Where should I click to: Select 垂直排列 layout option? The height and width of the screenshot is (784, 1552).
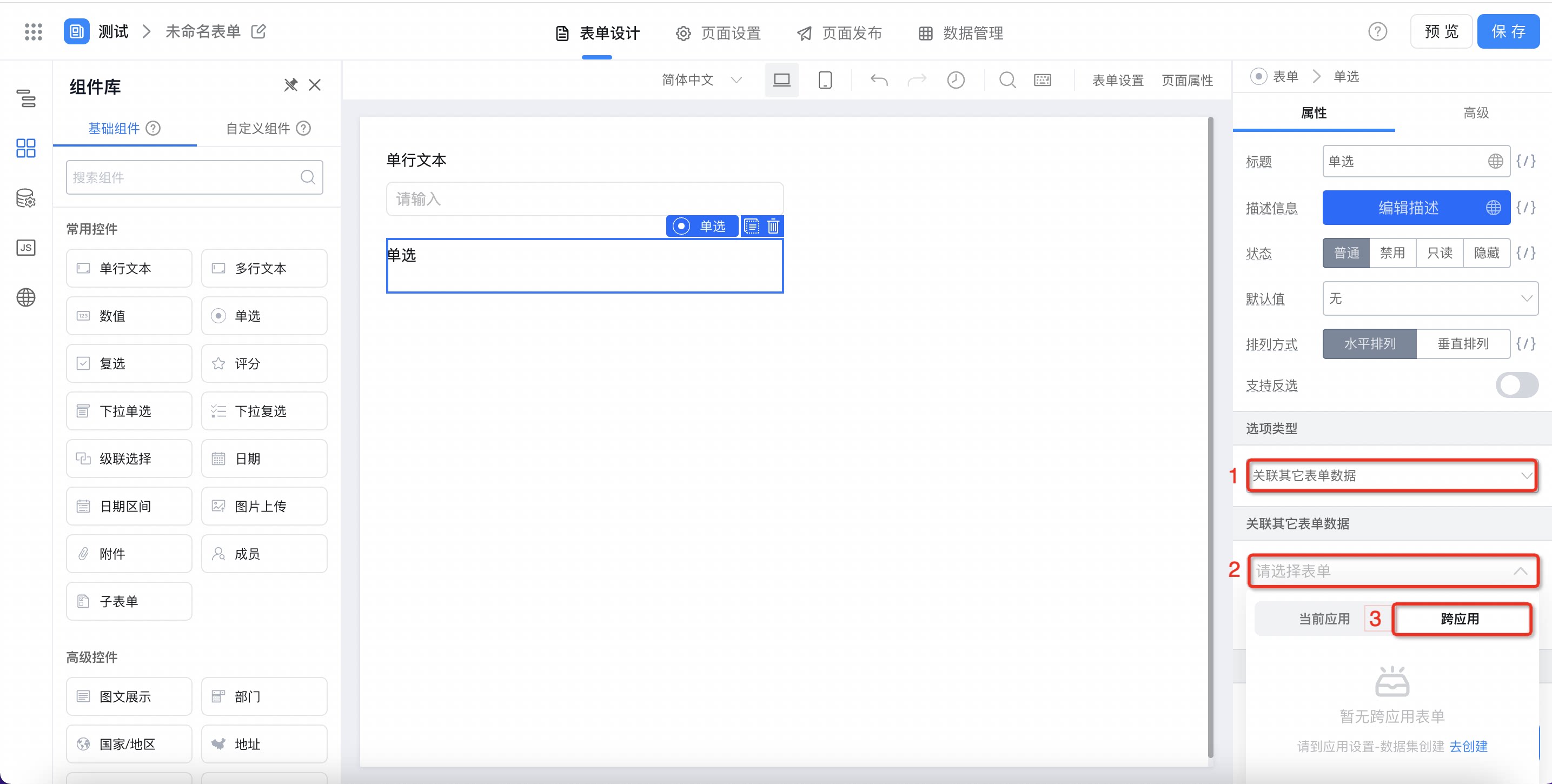[1463, 344]
